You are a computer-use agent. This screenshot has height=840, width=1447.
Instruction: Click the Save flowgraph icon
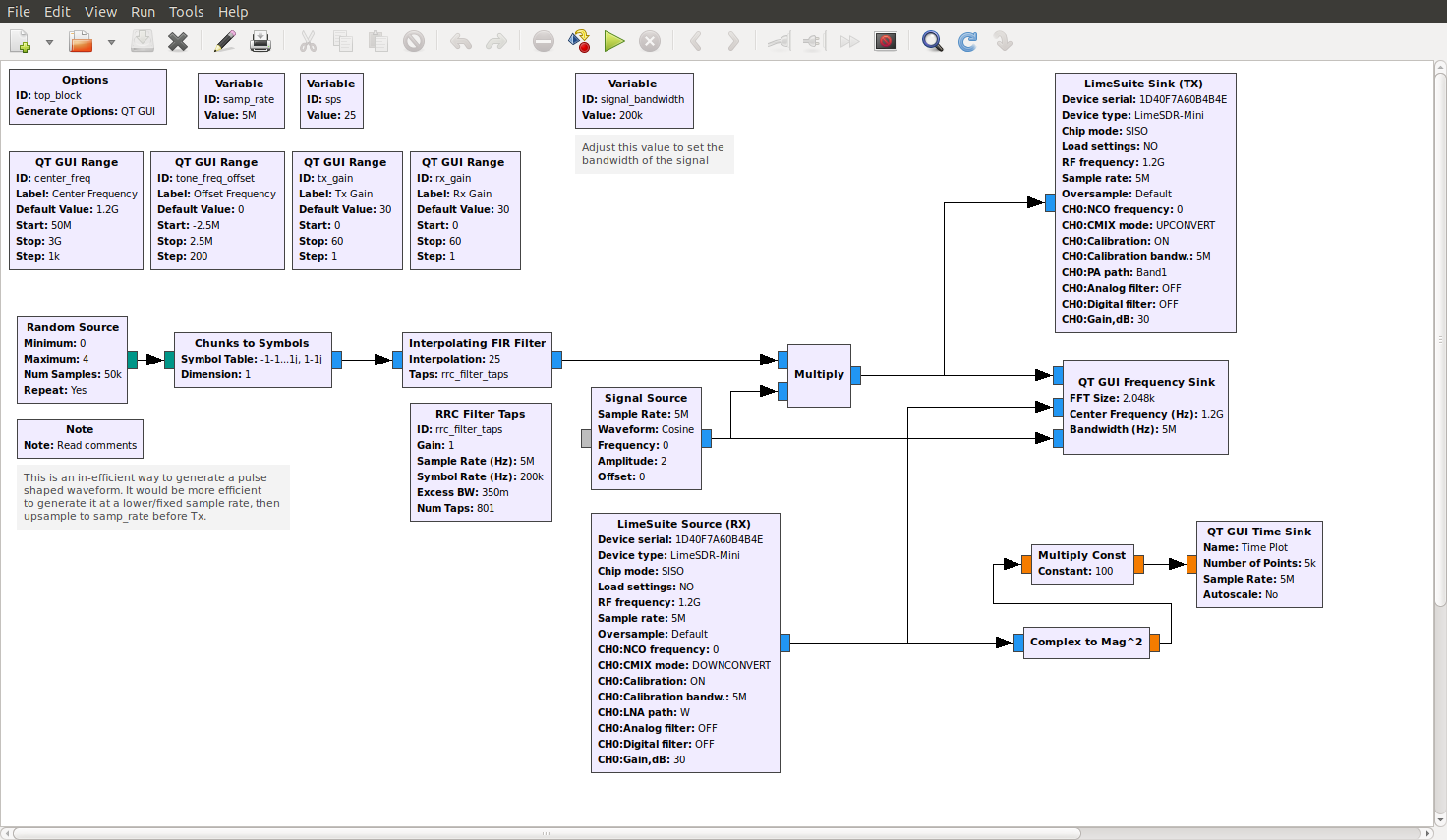coord(143,41)
